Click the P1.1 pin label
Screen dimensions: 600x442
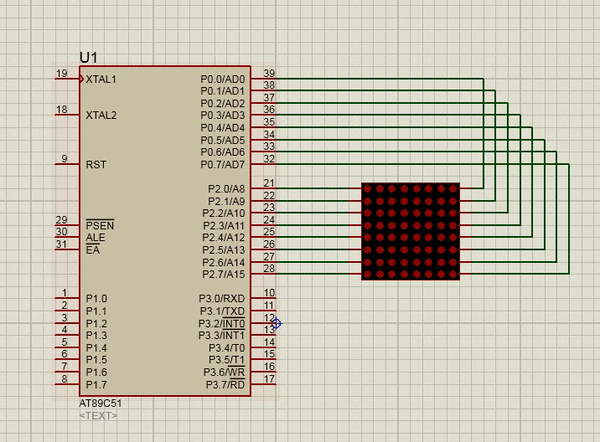(x=96, y=311)
